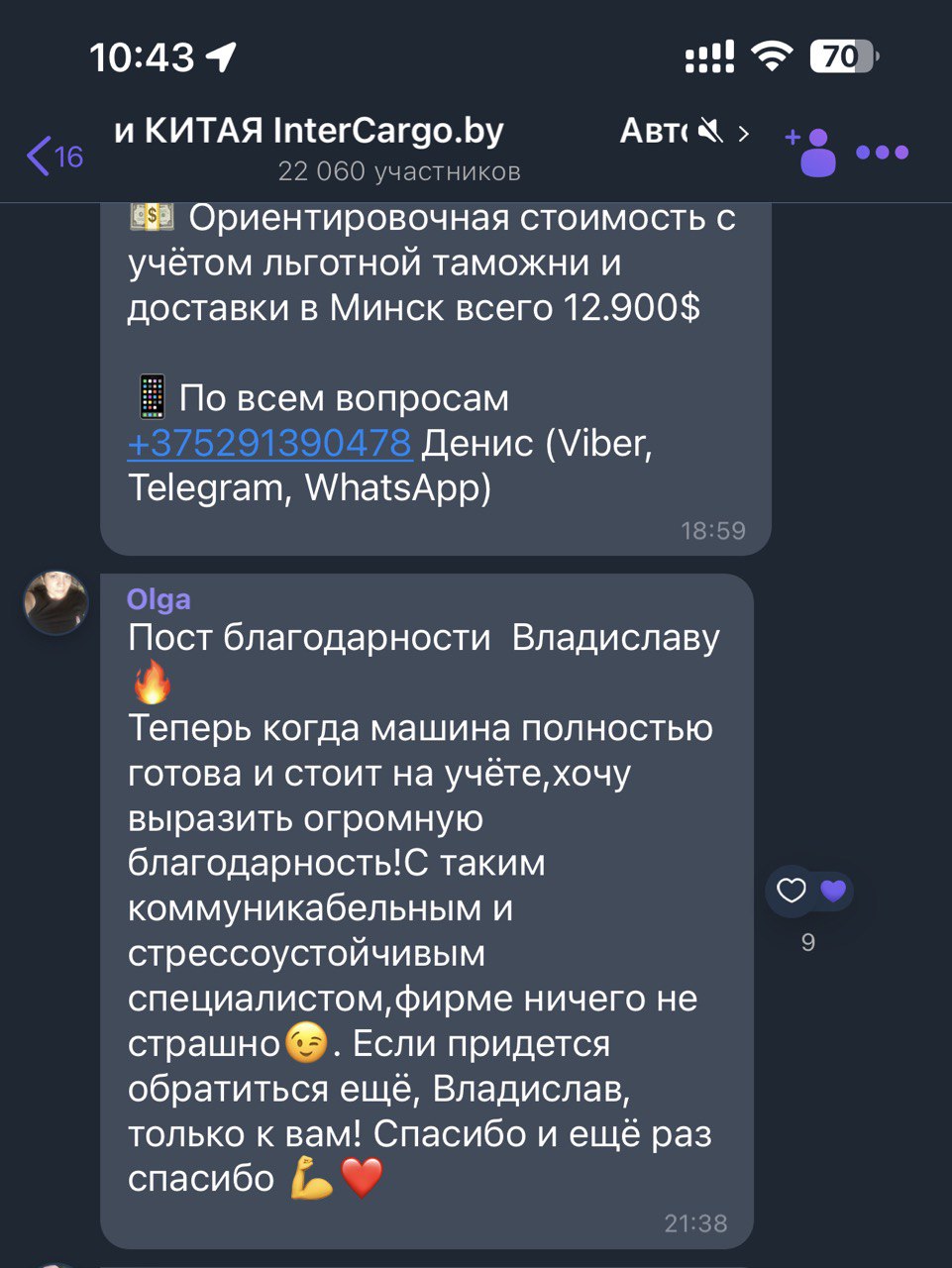Expand the chat header chevron arrow
The height and width of the screenshot is (1268, 952).
coord(744,132)
